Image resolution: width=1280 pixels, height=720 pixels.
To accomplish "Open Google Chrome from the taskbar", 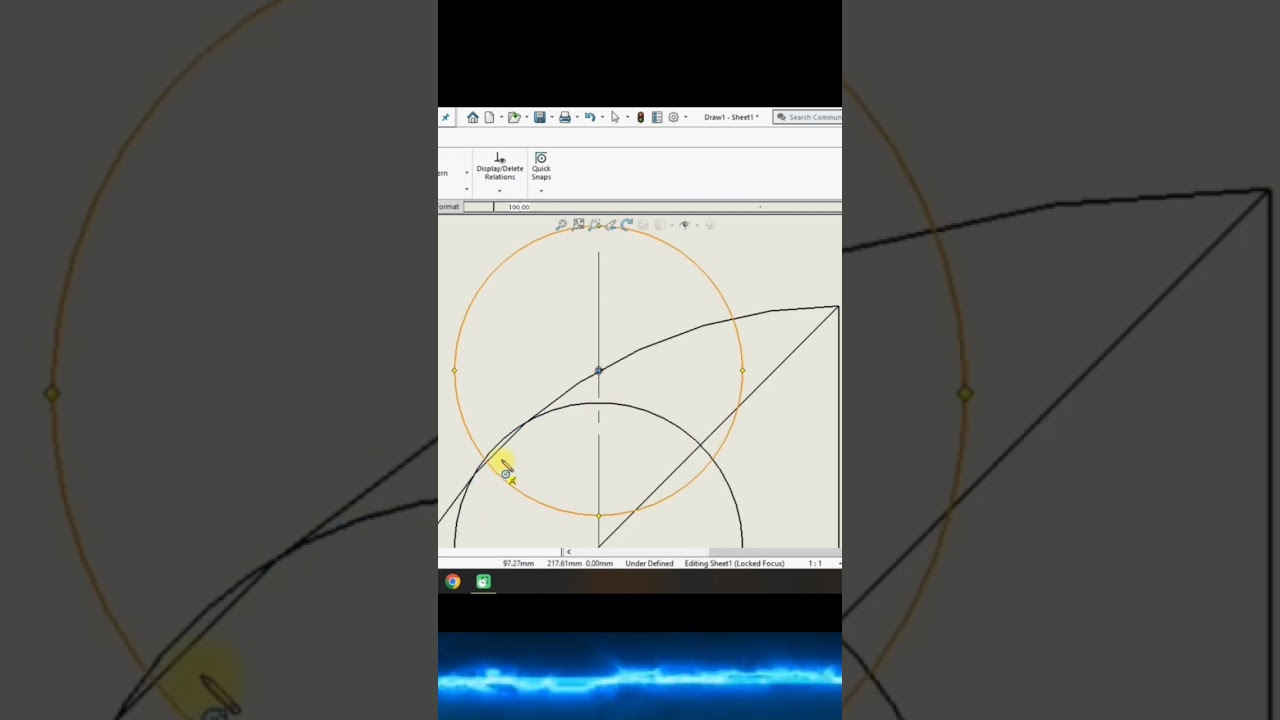I will coord(453,581).
